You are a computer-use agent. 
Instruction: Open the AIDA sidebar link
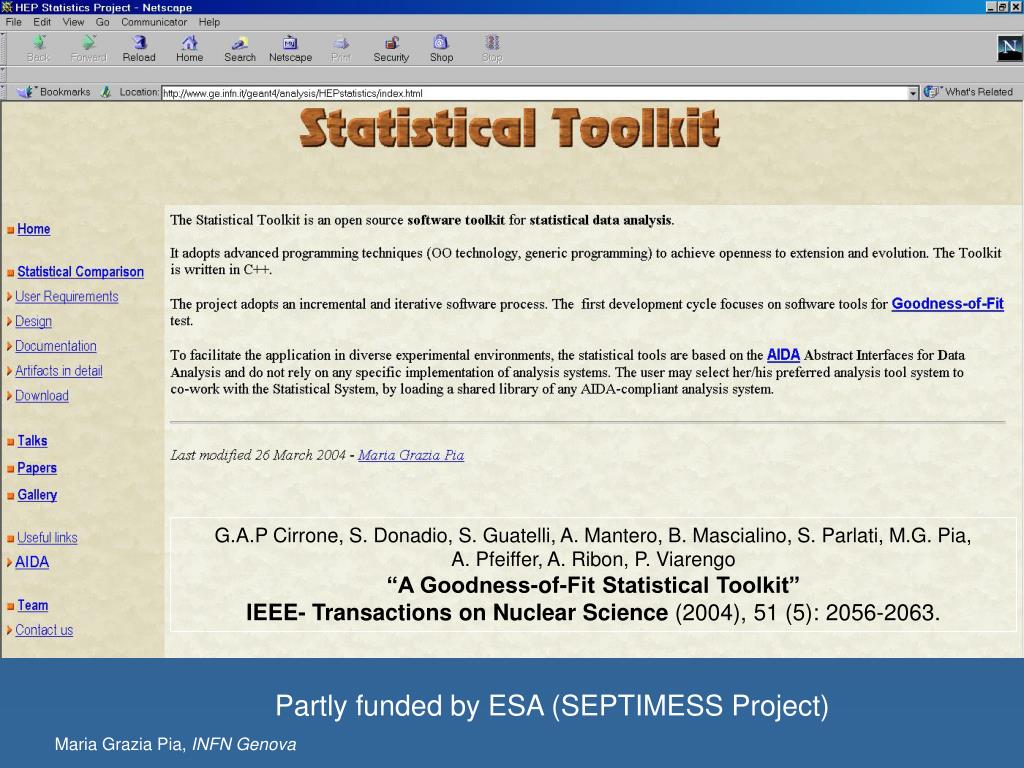pos(32,562)
